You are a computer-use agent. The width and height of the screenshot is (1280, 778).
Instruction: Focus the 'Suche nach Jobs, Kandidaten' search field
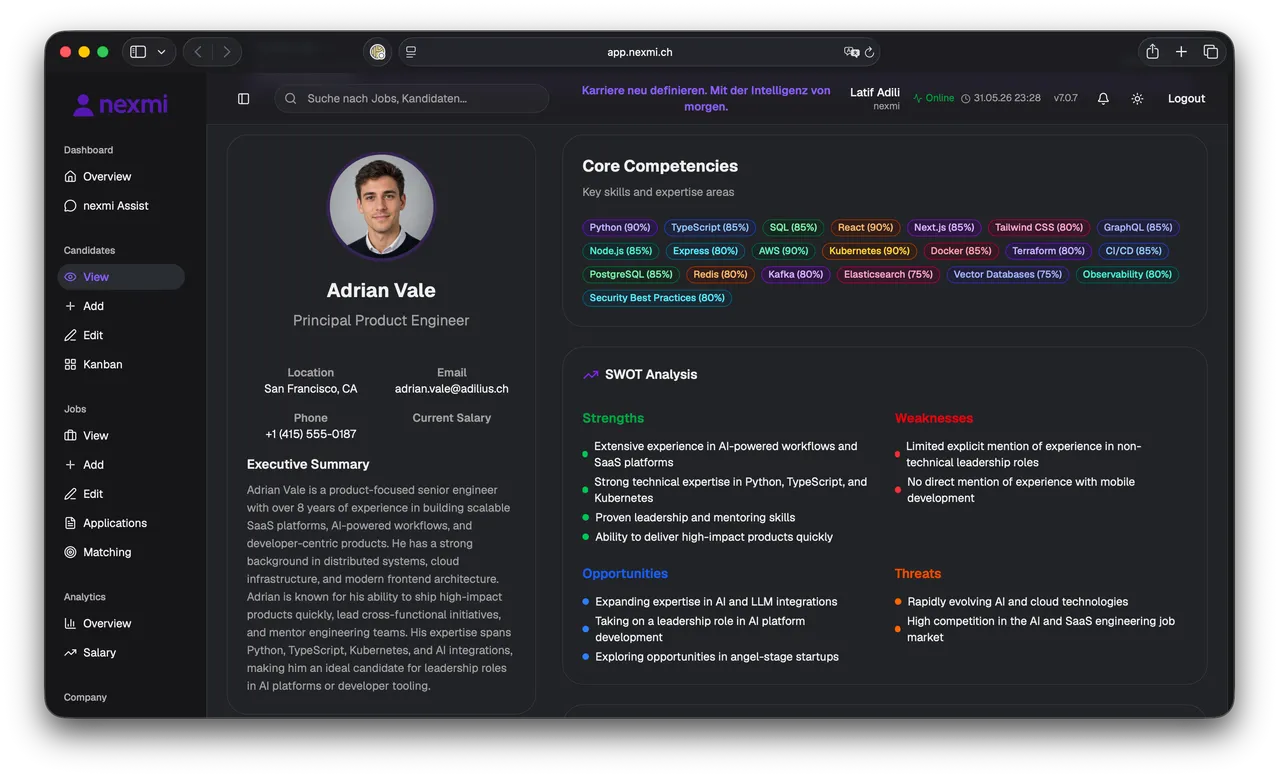pos(412,99)
